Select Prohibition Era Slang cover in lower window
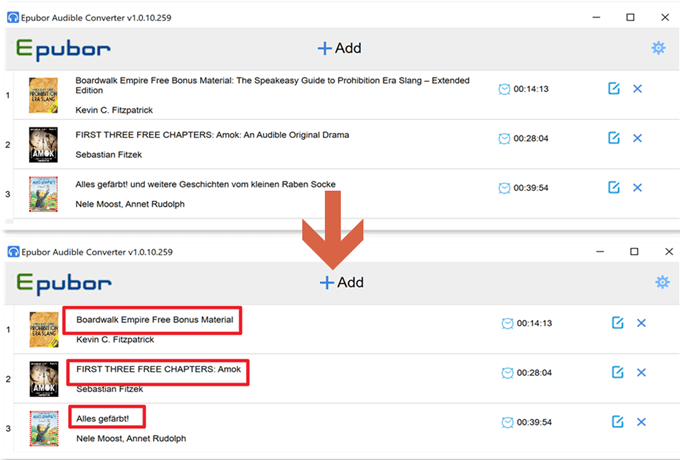 pyautogui.click(x=44, y=330)
